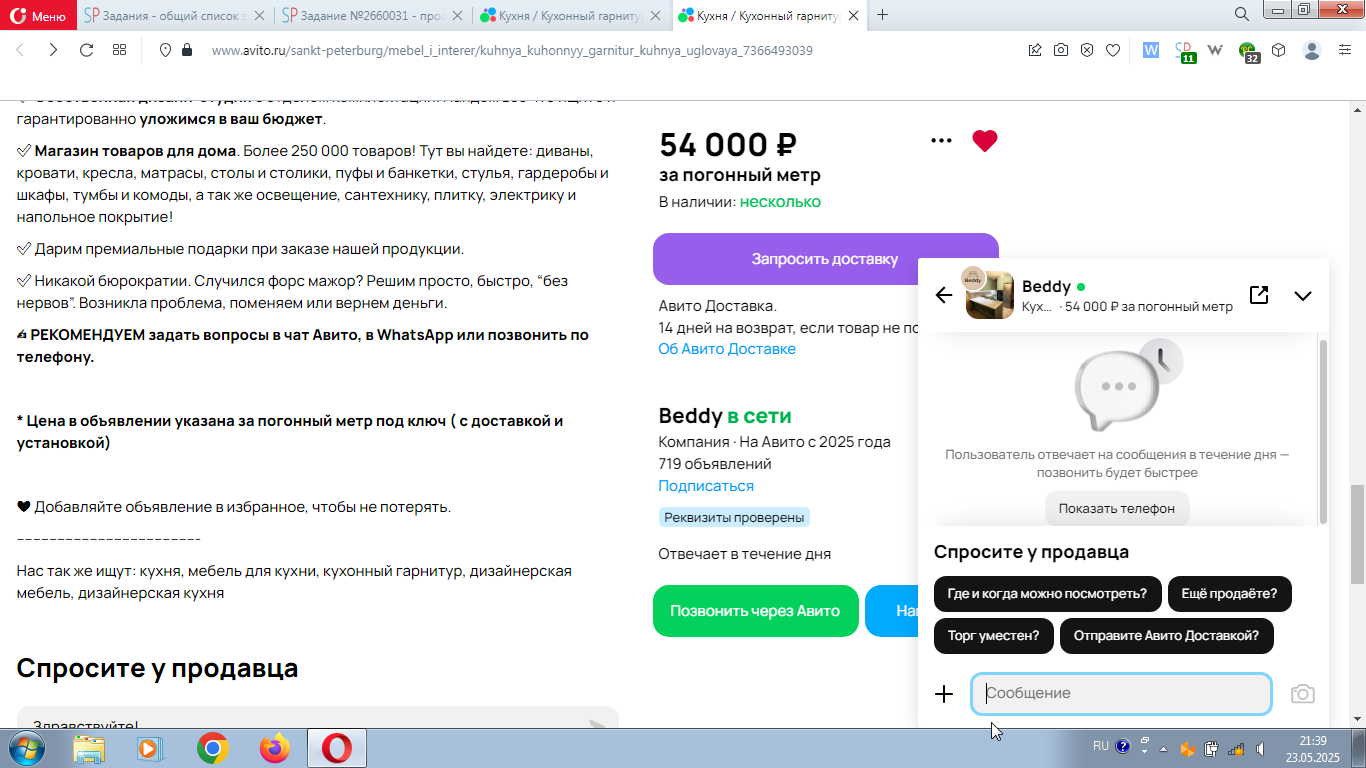Click the edit page pencil icon in address bar
The image size is (1366, 768).
(1035, 50)
